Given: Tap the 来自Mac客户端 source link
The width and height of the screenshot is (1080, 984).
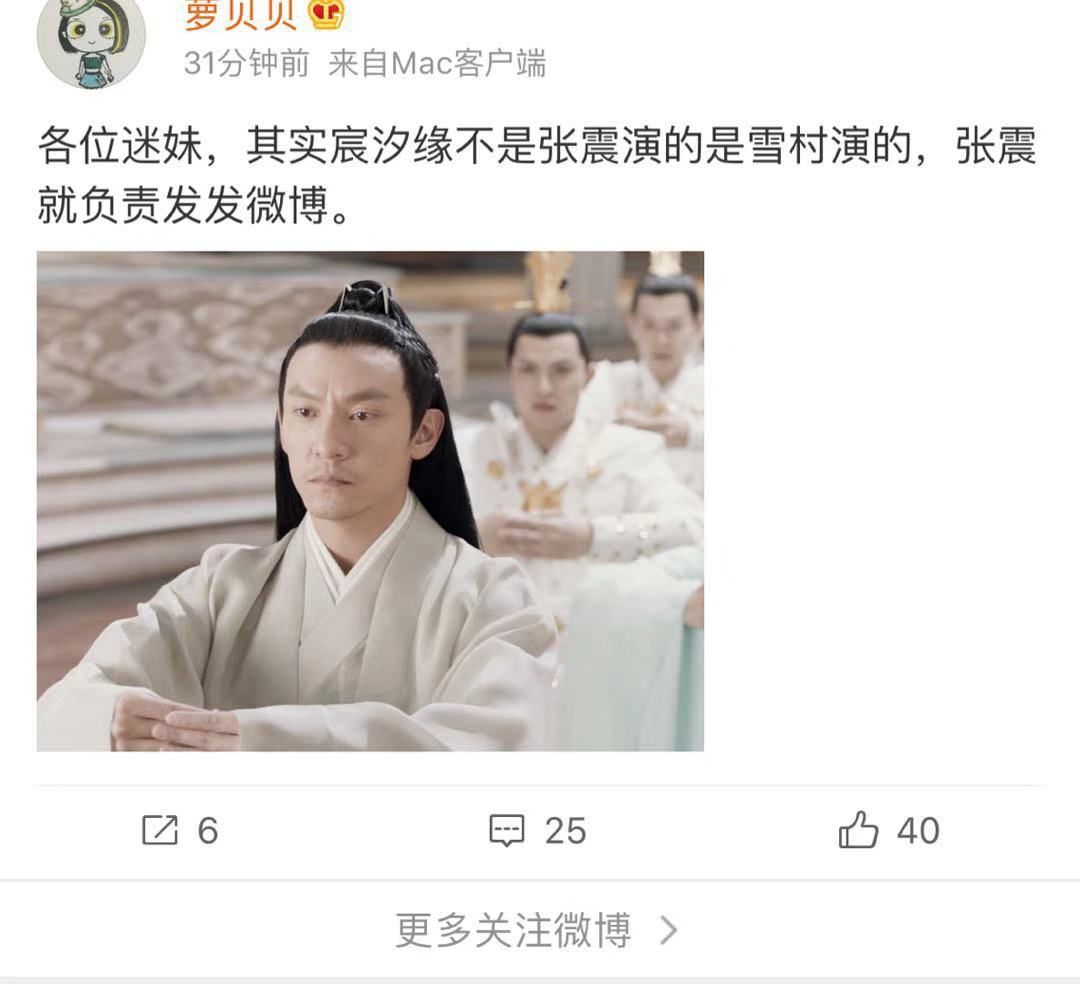Looking at the screenshot, I should [x=437, y=63].
